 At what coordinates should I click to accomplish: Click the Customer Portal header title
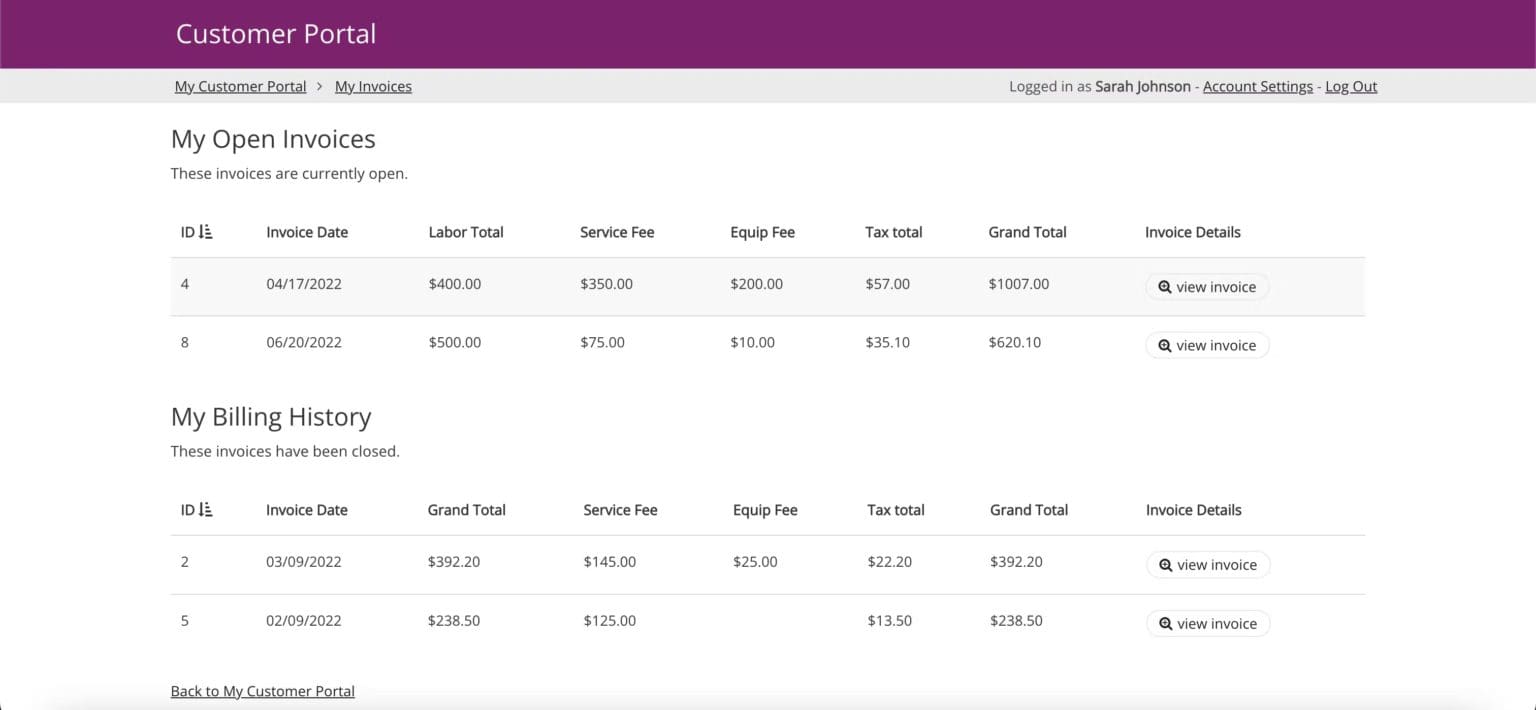tap(275, 33)
